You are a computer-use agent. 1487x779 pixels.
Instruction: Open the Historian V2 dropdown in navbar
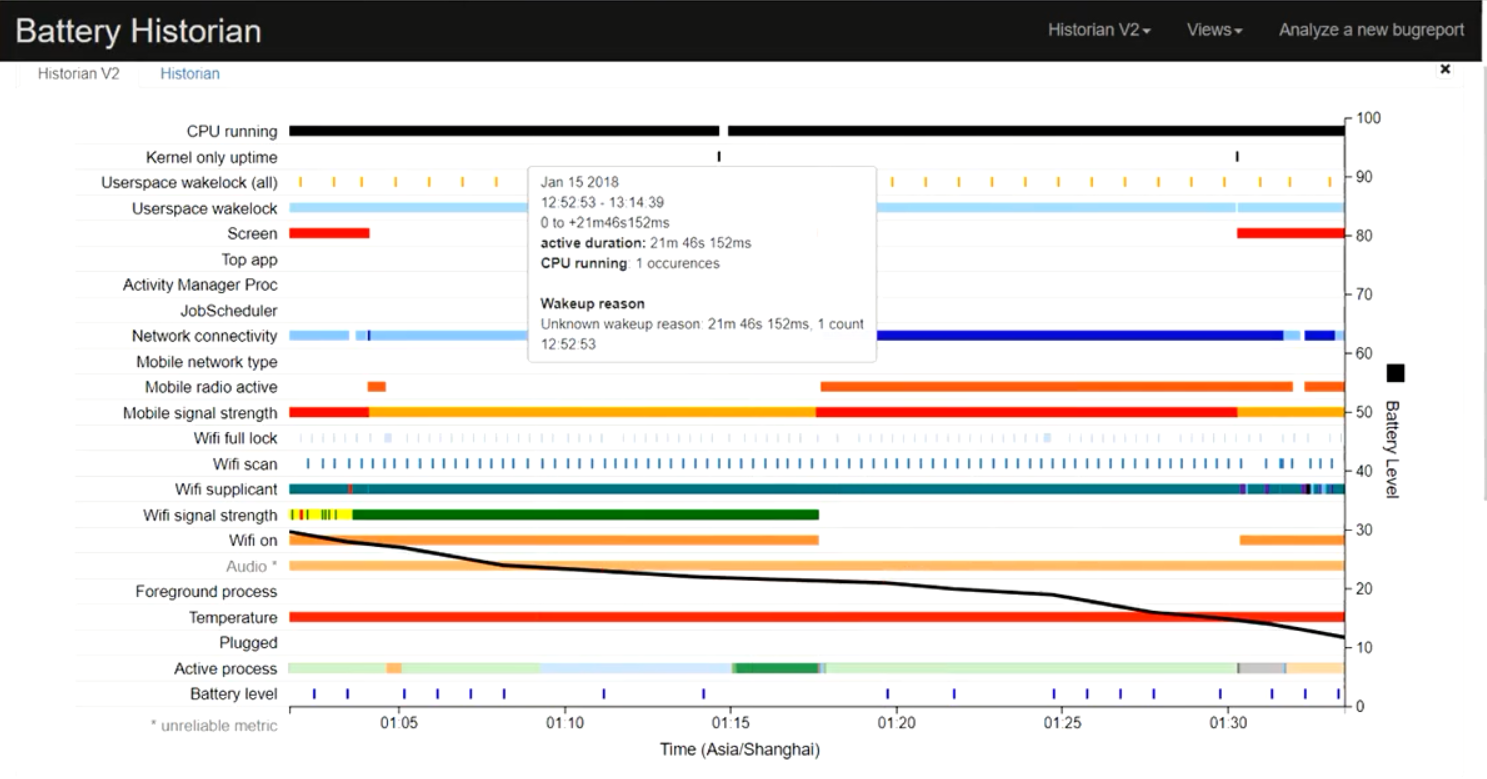[x=1099, y=30]
